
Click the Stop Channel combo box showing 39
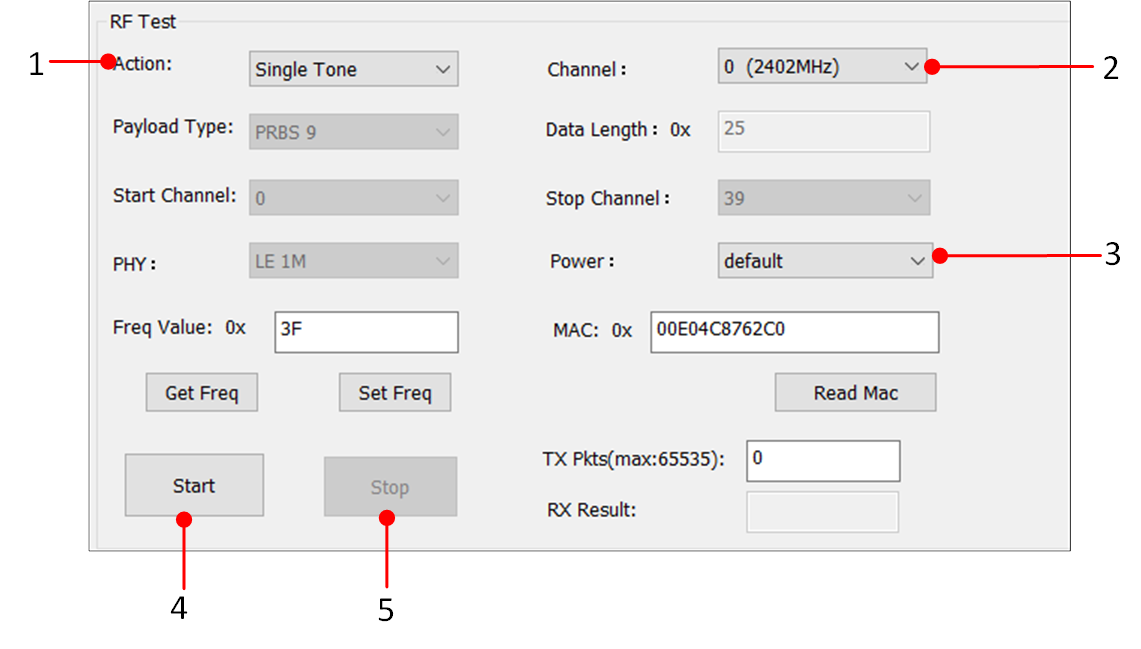[x=823, y=198]
